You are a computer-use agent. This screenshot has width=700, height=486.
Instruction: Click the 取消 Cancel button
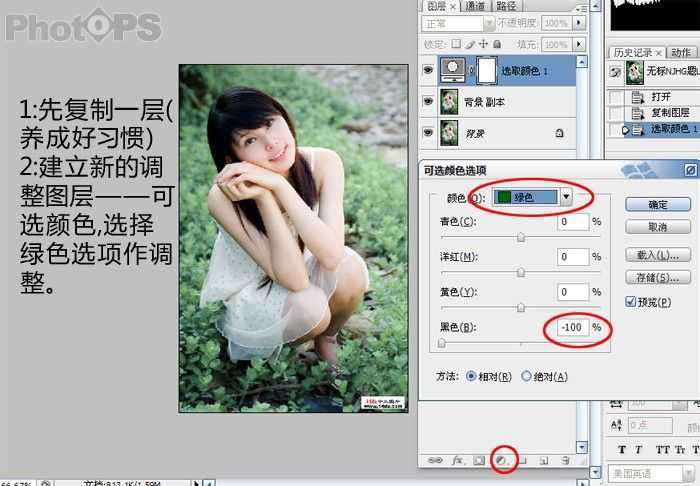[x=658, y=227]
